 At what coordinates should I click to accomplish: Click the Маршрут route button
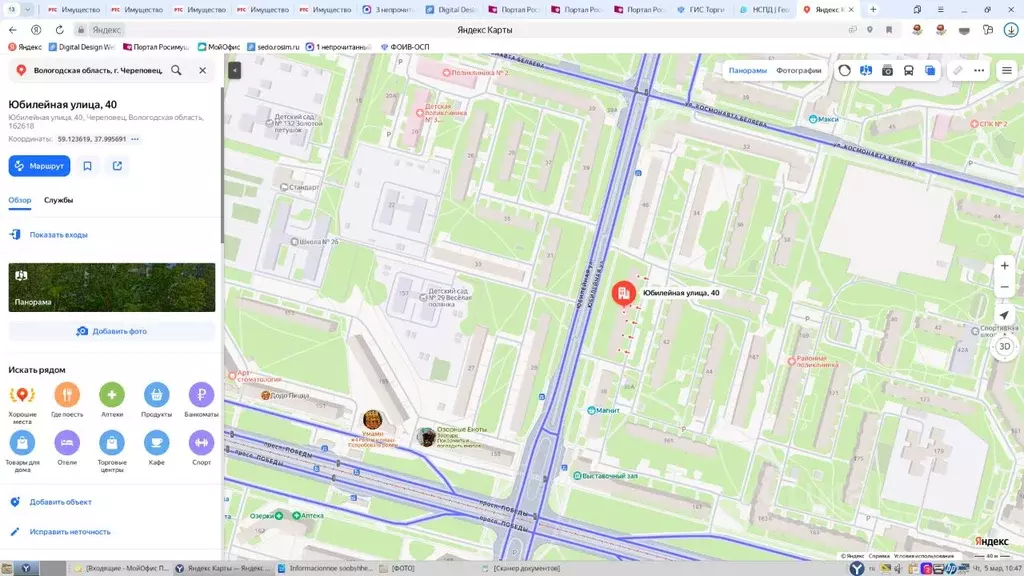pos(39,166)
